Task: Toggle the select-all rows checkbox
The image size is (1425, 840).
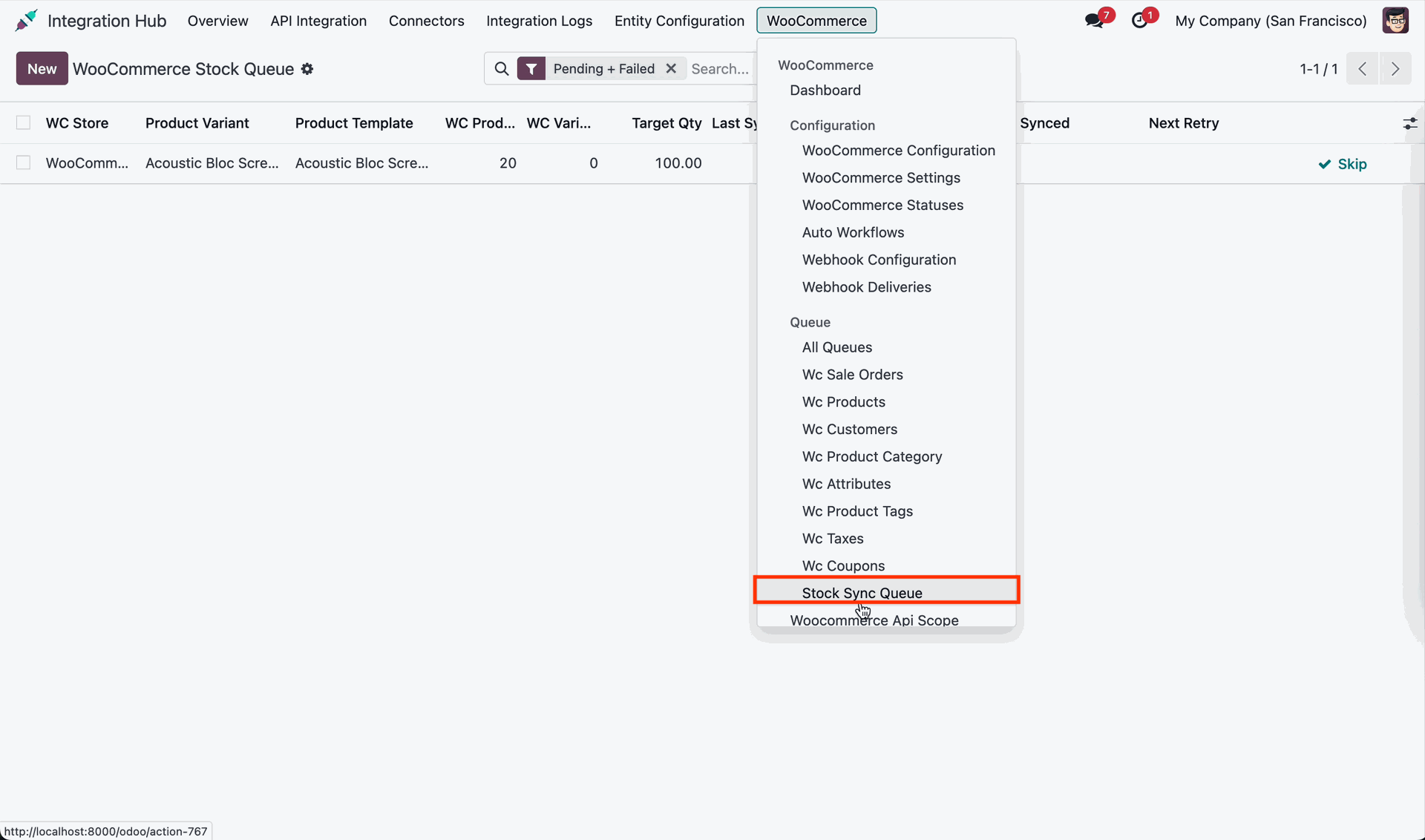Action: [x=24, y=123]
